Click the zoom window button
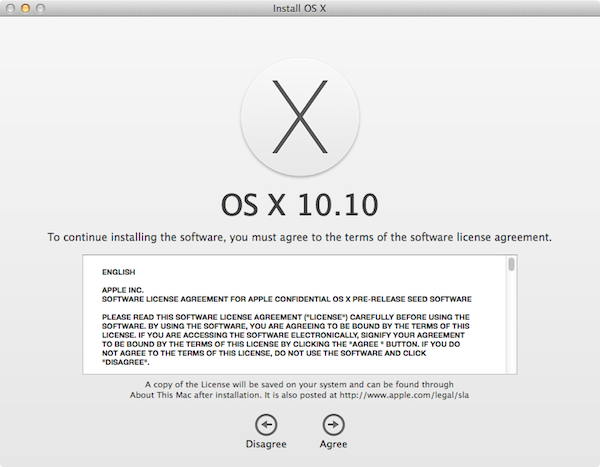600x467 pixels. tap(40, 8)
